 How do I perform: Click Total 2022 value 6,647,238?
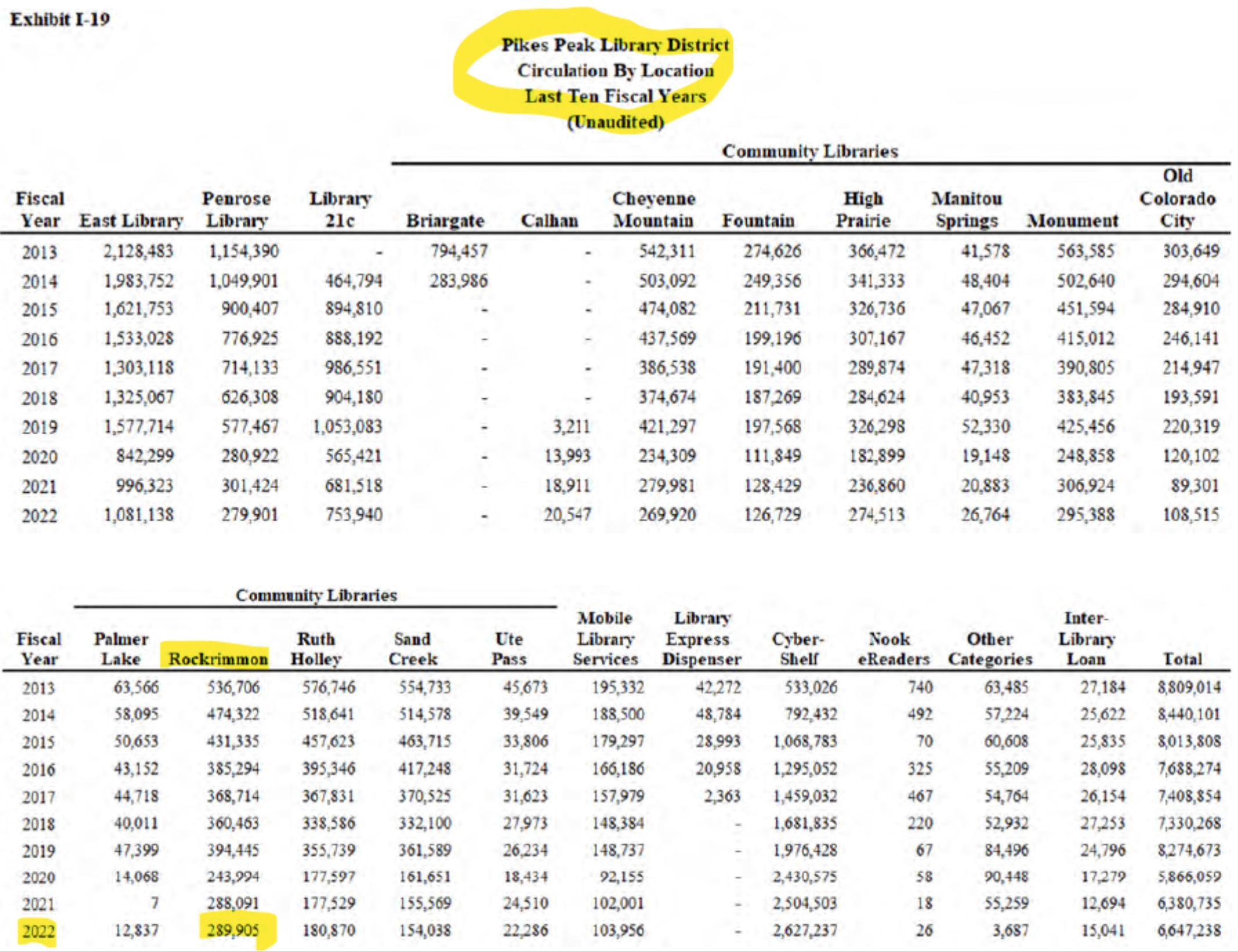click(1189, 931)
